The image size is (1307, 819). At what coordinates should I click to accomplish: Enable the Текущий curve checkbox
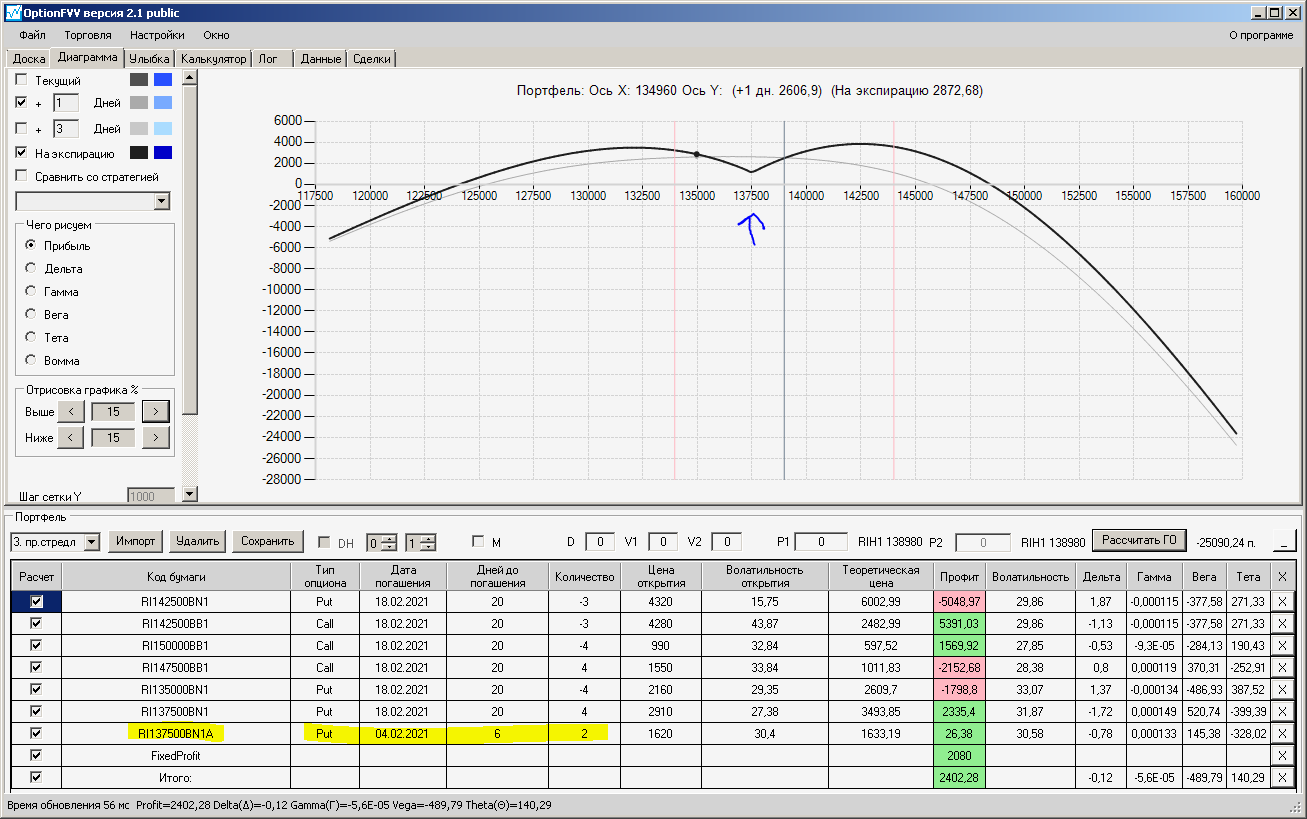tap(21, 80)
